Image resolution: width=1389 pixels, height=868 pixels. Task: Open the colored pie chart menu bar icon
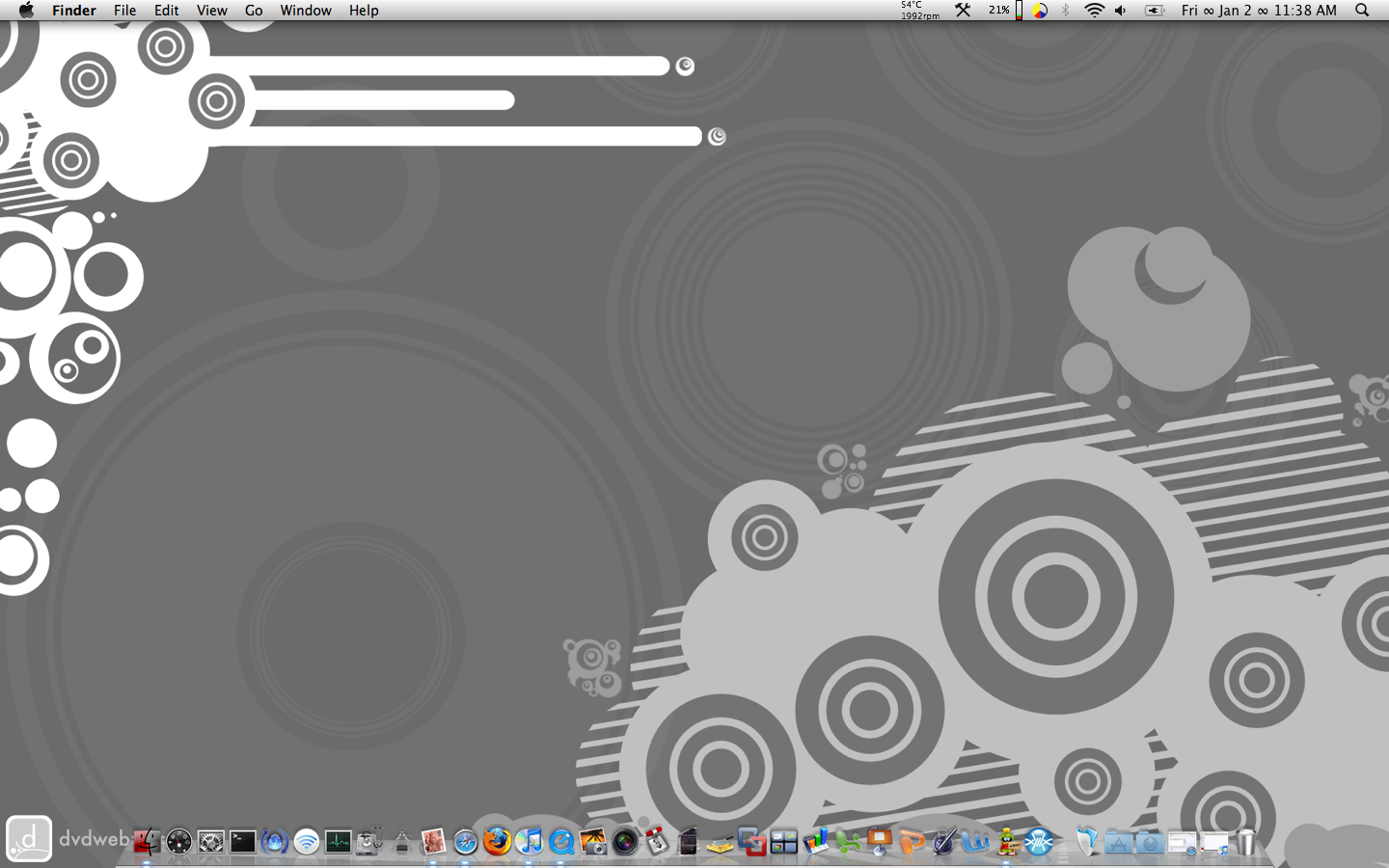tap(1040, 10)
